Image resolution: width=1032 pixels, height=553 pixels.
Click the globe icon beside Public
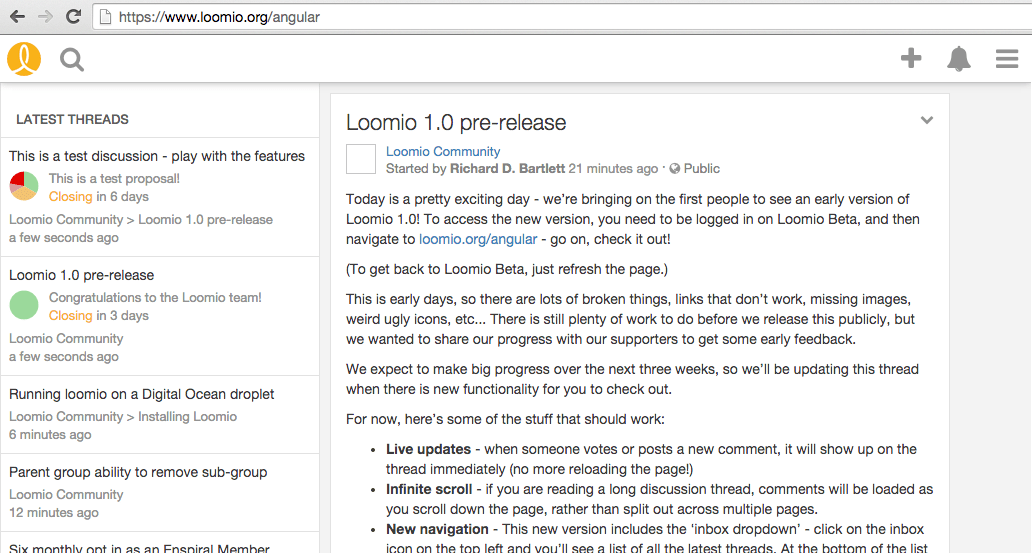tap(675, 169)
